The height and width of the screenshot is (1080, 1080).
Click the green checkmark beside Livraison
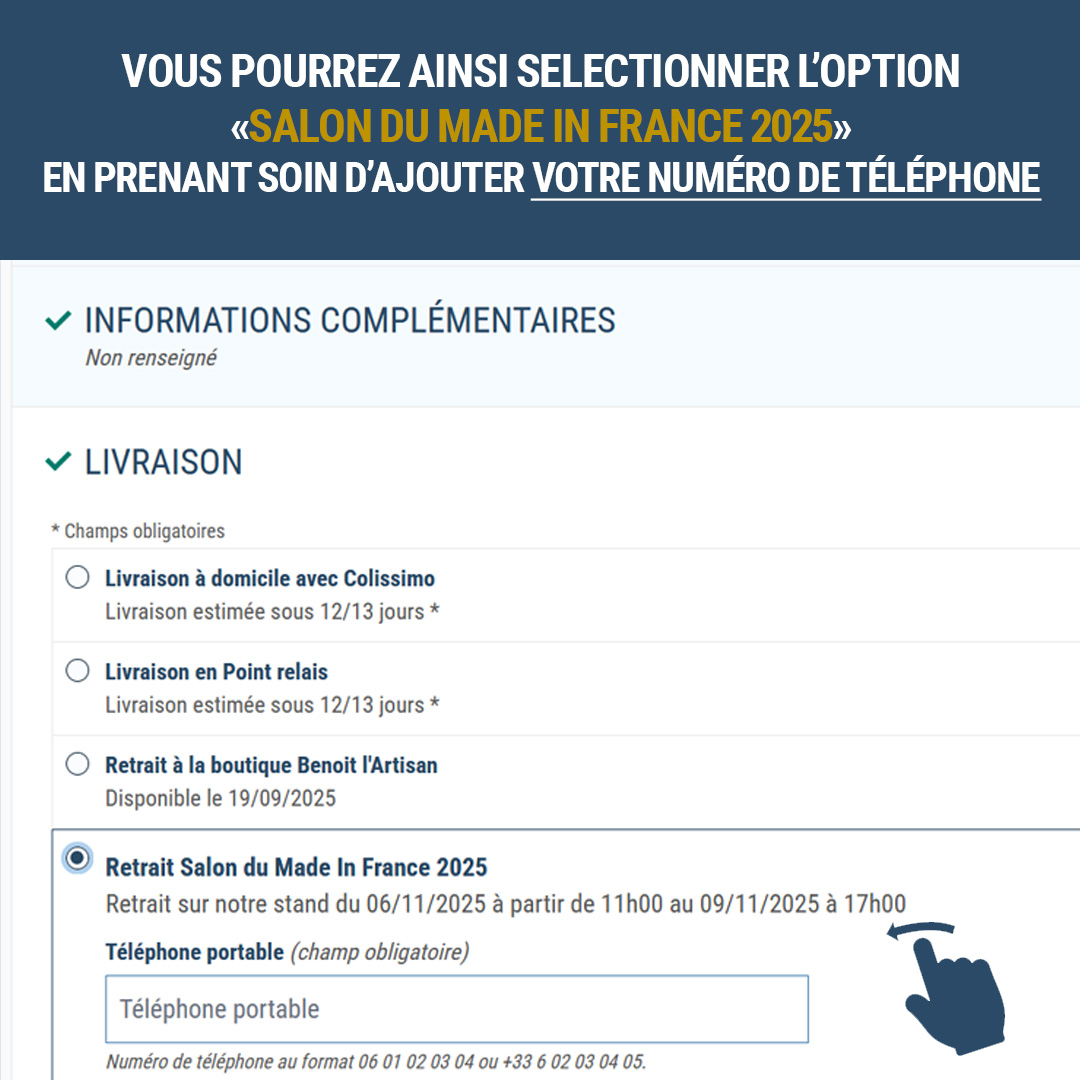[59, 462]
